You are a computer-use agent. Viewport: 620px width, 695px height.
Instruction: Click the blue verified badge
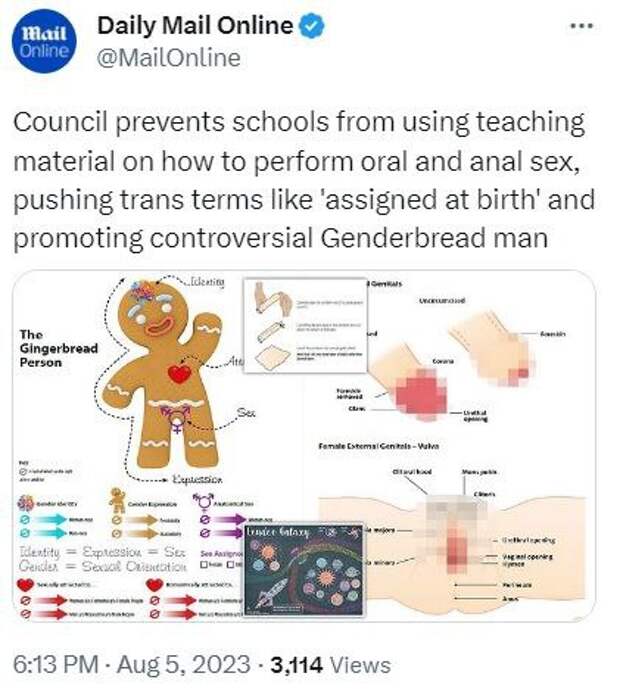coord(312,26)
